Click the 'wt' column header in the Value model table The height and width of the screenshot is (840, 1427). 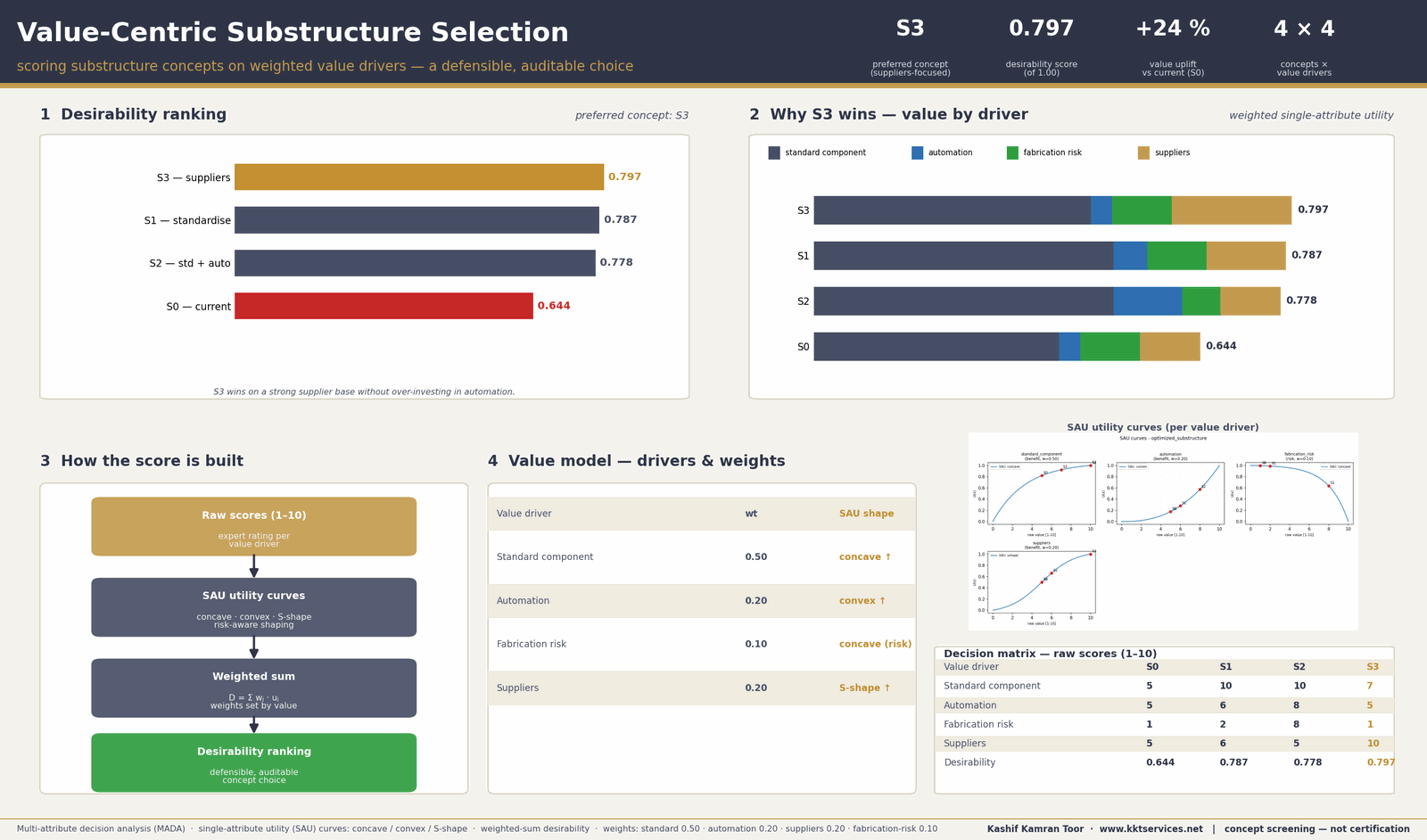click(751, 514)
